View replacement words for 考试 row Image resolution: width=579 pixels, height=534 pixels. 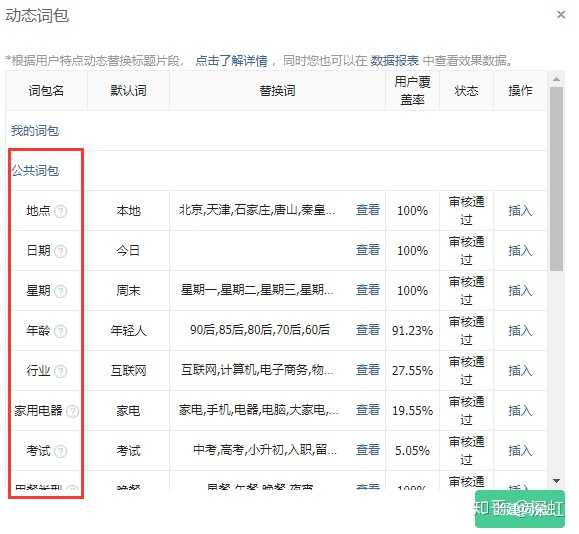pyautogui.click(x=368, y=449)
